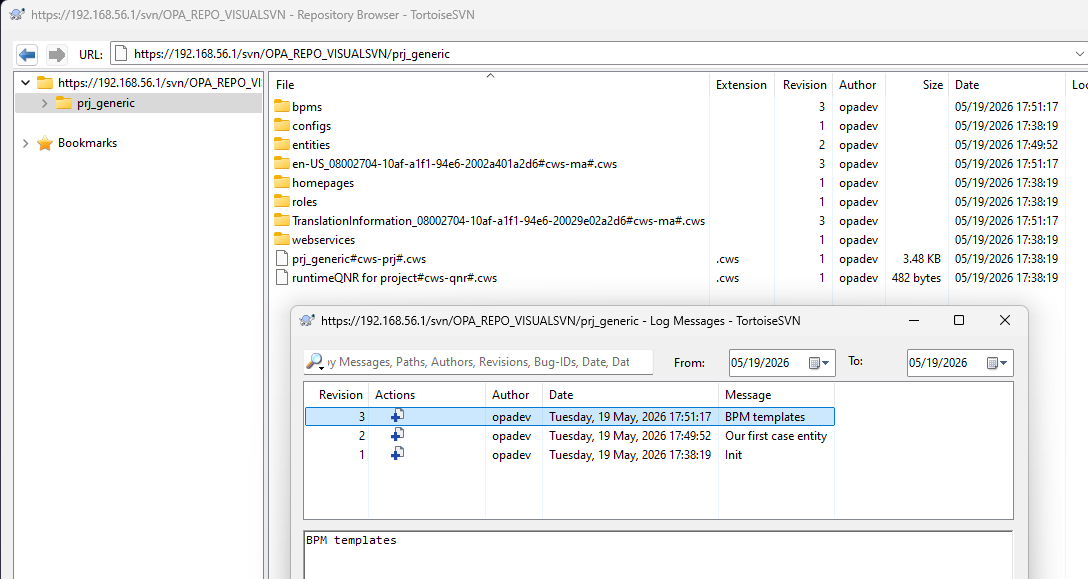Click the BPM templates message text pane
This screenshot has height=579, width=1088.
658,554
